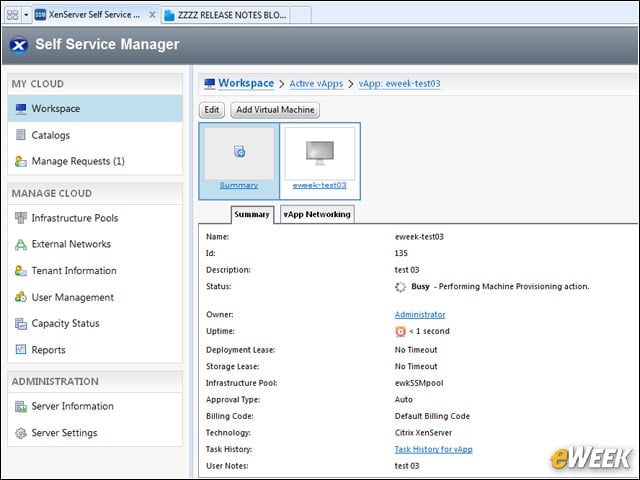Image resolution: width=640 pixels, height=480 pixels.
Task: Click the eweek-test03 link under thumbnail
Action: click(x=320, y=185)
